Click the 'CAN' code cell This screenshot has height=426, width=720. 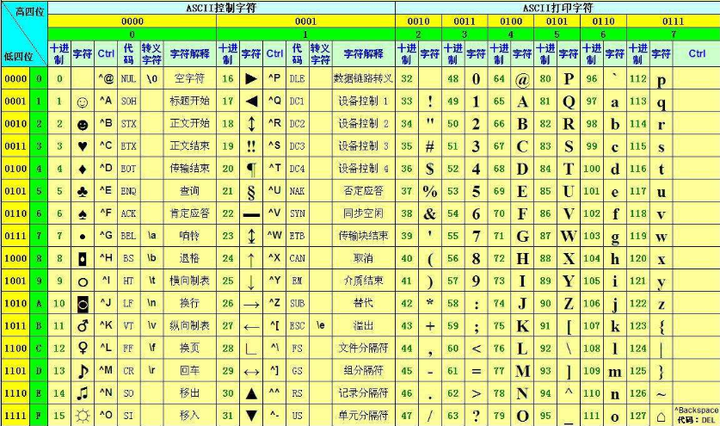[x=298, y=258]
